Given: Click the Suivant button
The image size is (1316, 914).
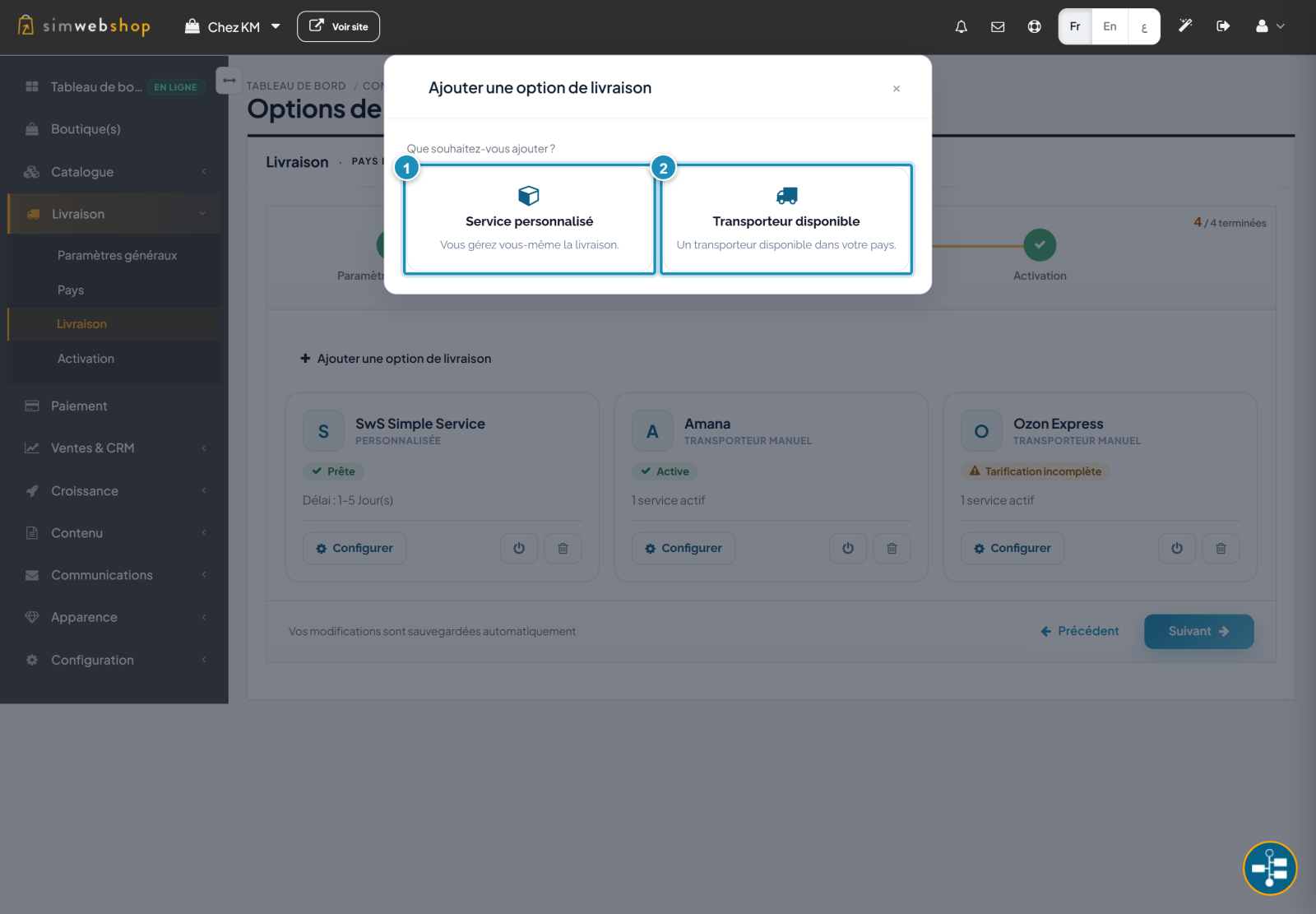Looking at the screenshot, I should 1198,631.
